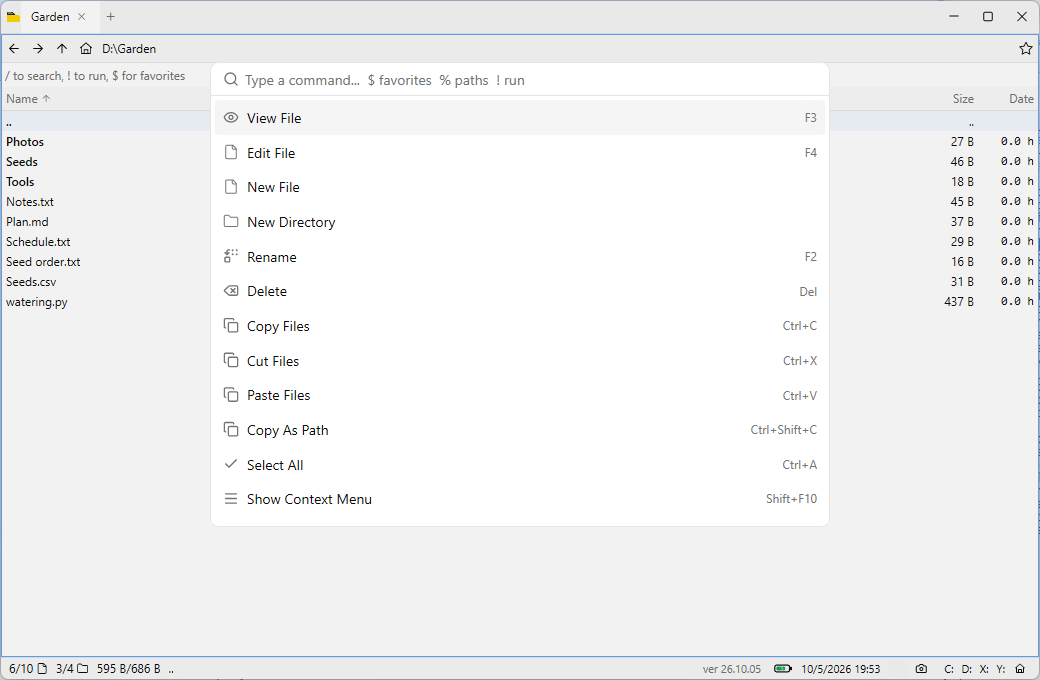Choose Paste Files command
1040x680 pixels.
(x=520, y=395)
